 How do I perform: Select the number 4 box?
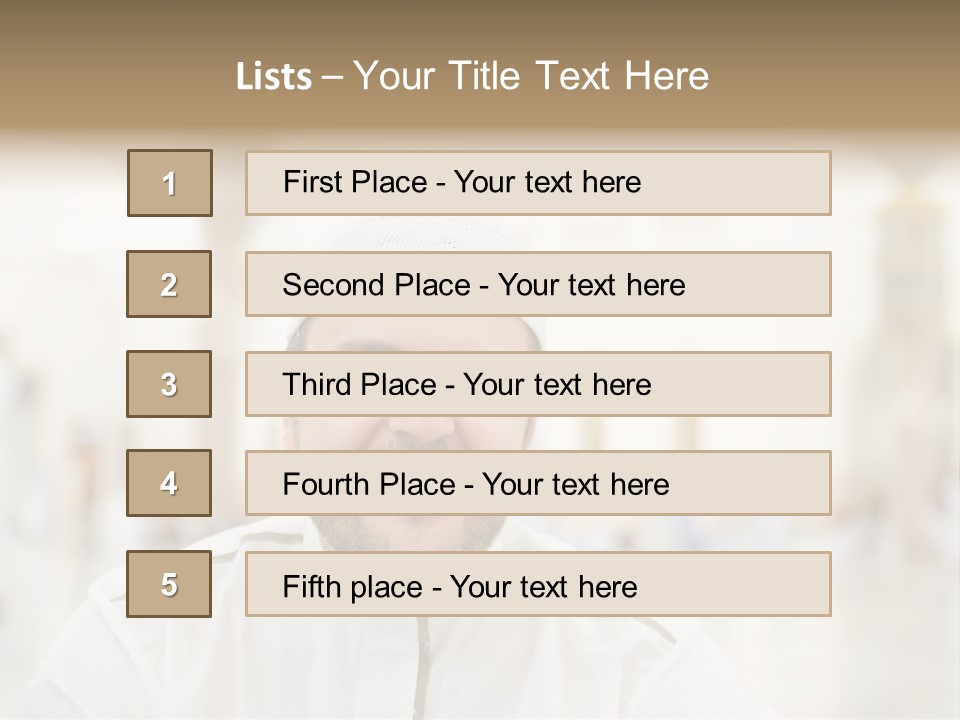click(x=170, y=483)
